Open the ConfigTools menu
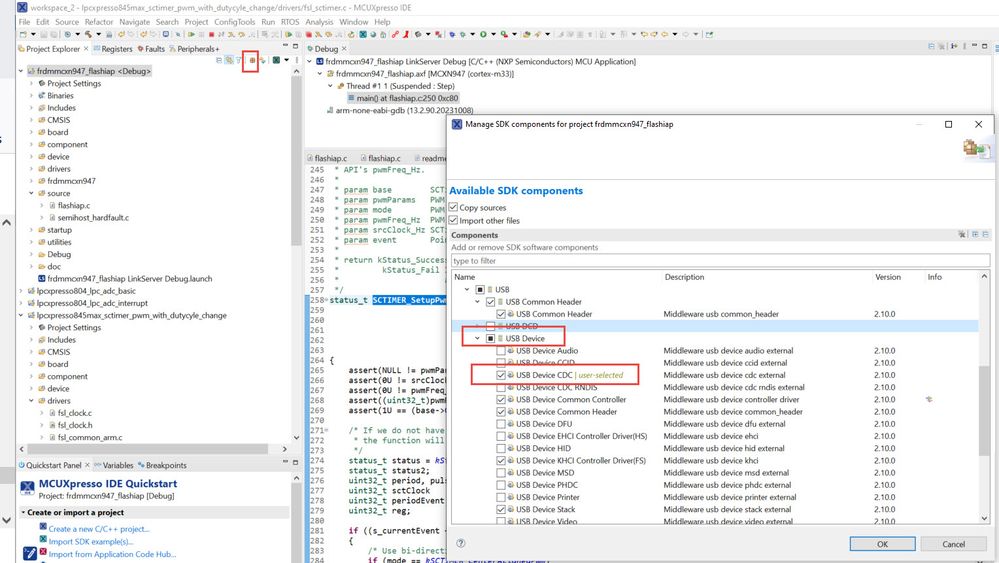The image size is (999, 563). tap(234, 22)
